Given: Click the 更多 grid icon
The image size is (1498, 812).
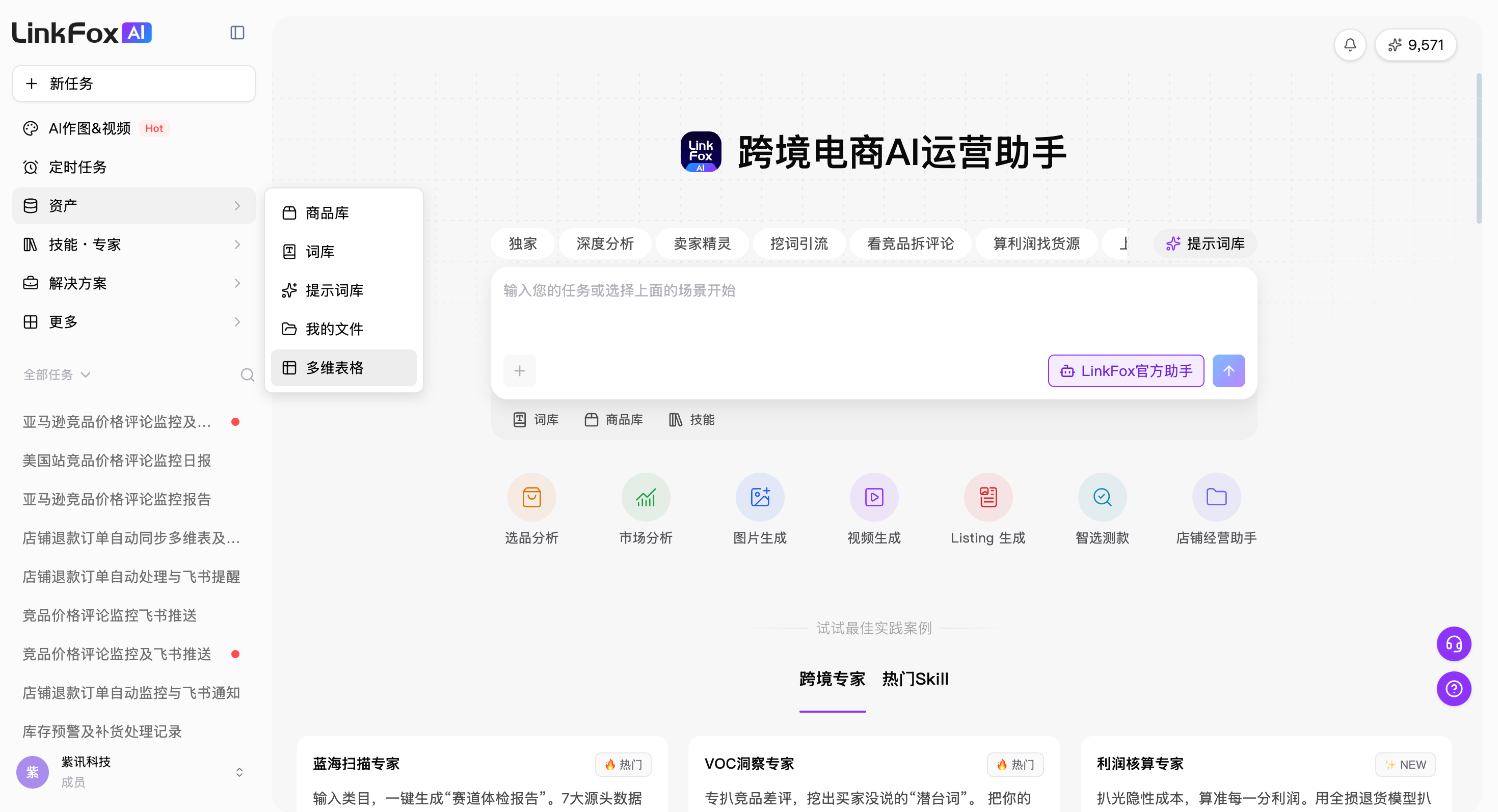Looking at the screenshot, I should point(30,322).
